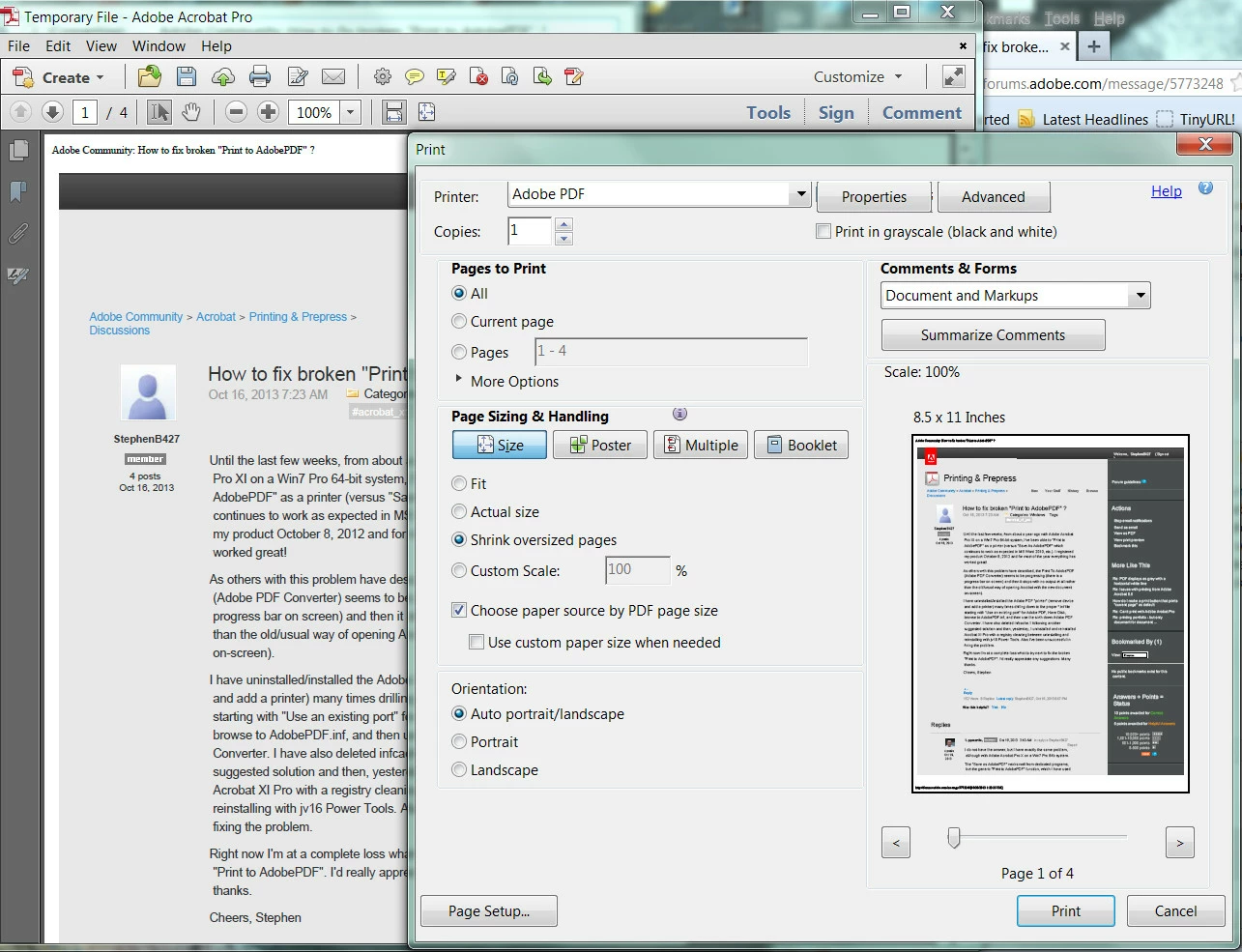Open the Create dropdown menu
This screenshot has width=1242, height=952.
58,77
